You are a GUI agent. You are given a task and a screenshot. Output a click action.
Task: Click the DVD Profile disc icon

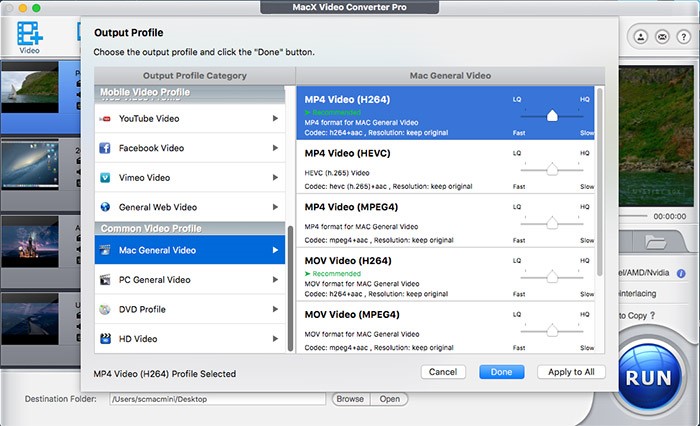point(104,309)
